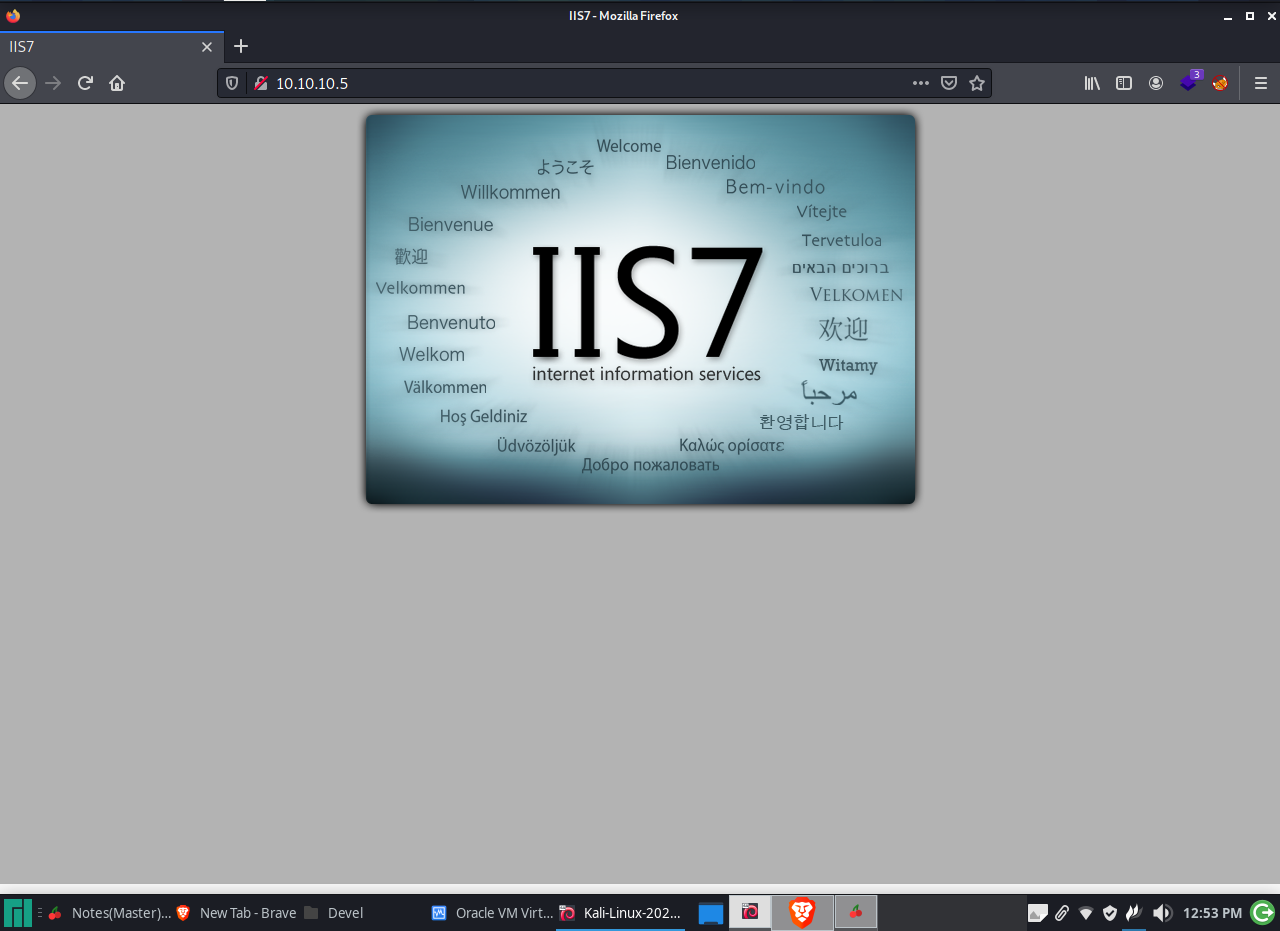Click the flame tray icon
Screen dimensions: 1280x931
click(1134, 912)
